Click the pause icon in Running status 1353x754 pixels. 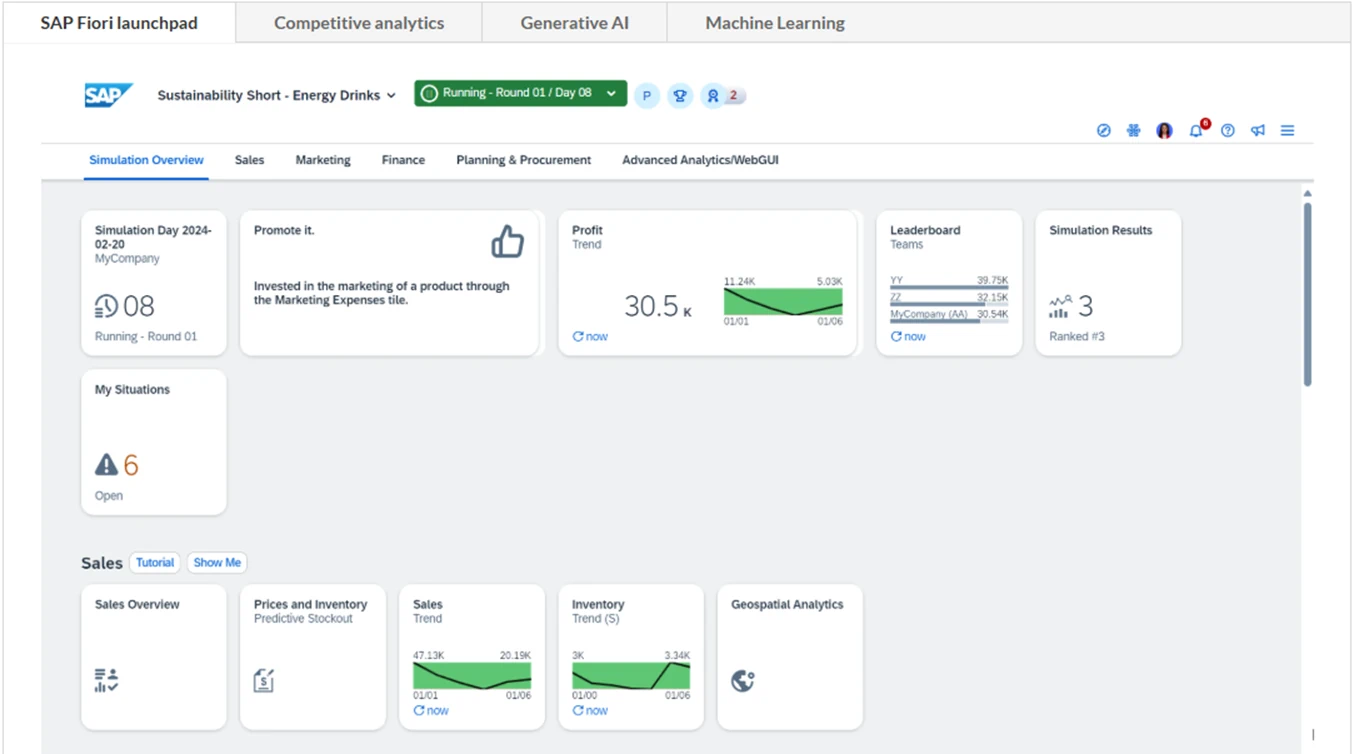point(429,93)
